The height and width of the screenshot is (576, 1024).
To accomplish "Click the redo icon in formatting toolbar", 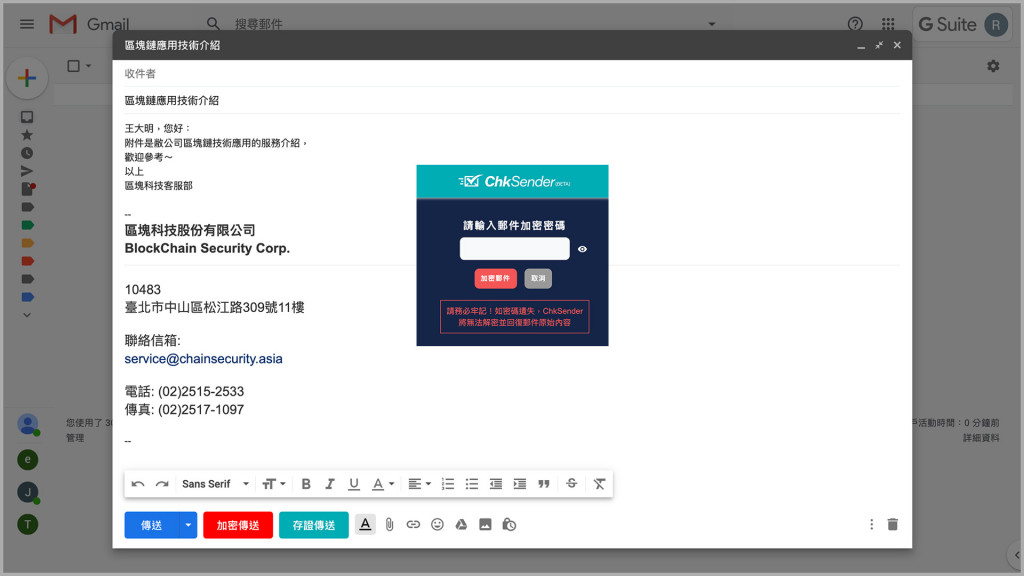I will pos(162,484).
